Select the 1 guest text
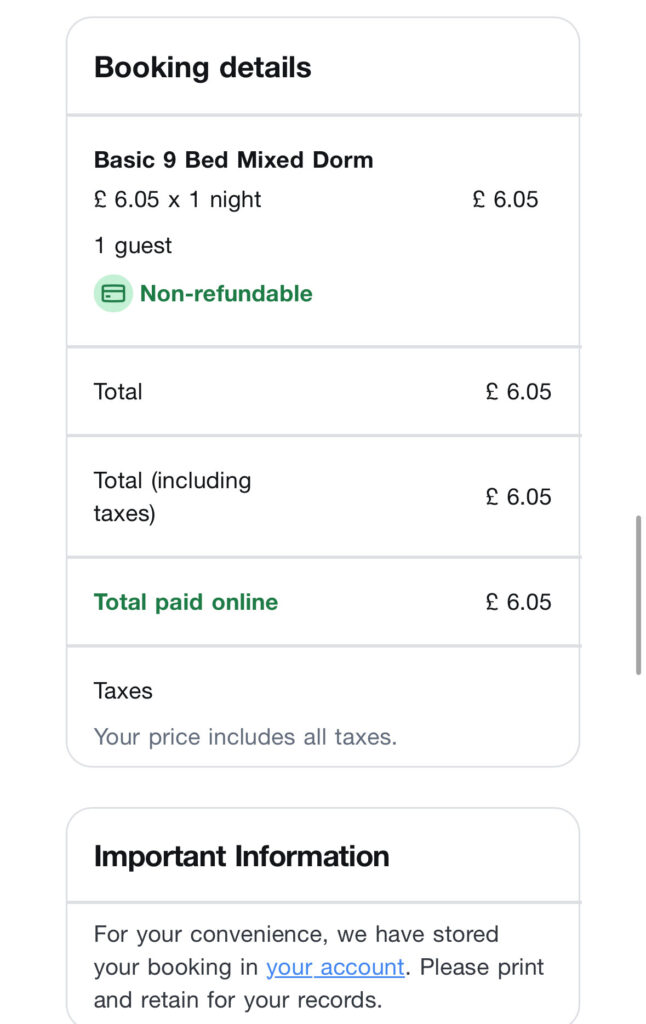 (x=131, y=245)
